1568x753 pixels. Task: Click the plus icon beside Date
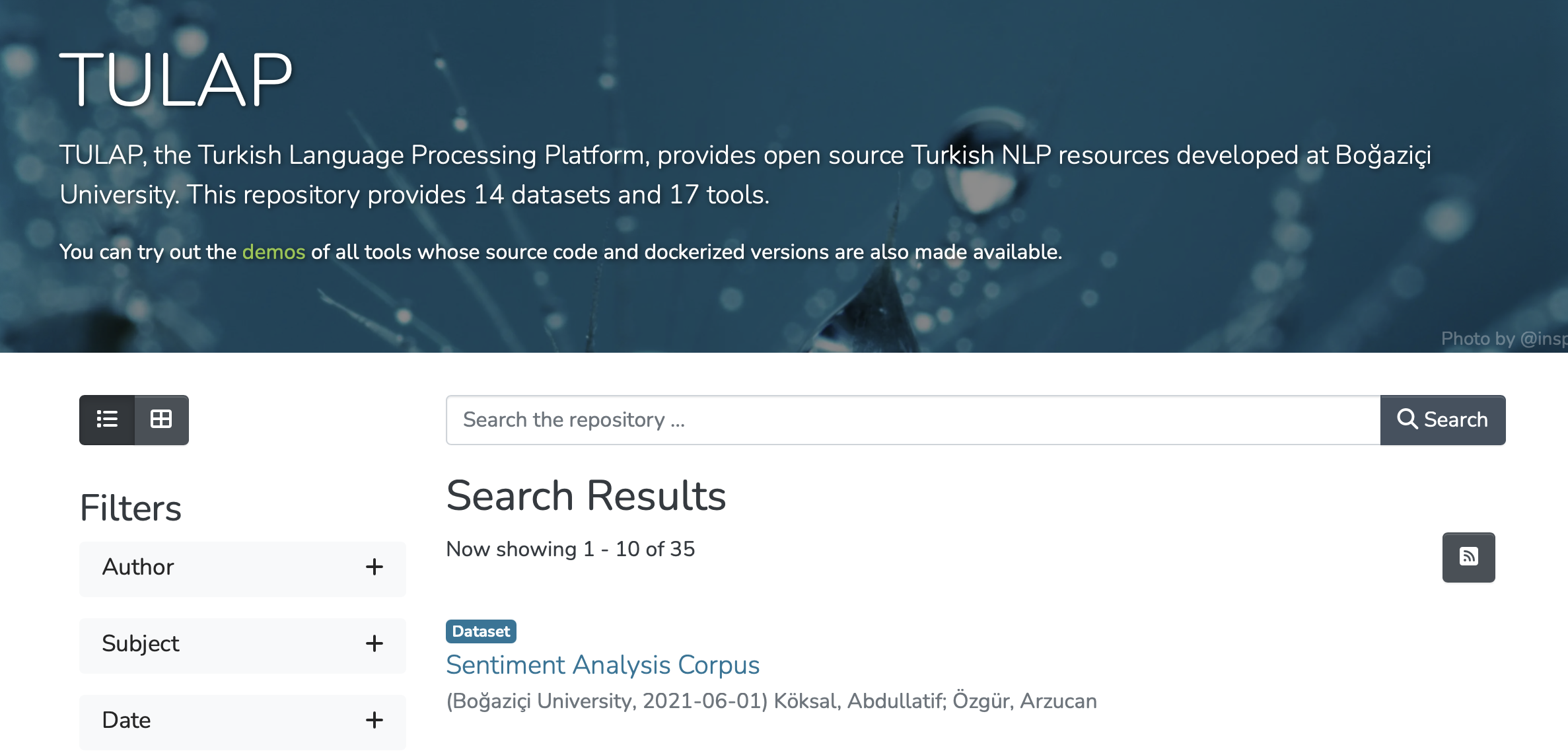point(374,720)
